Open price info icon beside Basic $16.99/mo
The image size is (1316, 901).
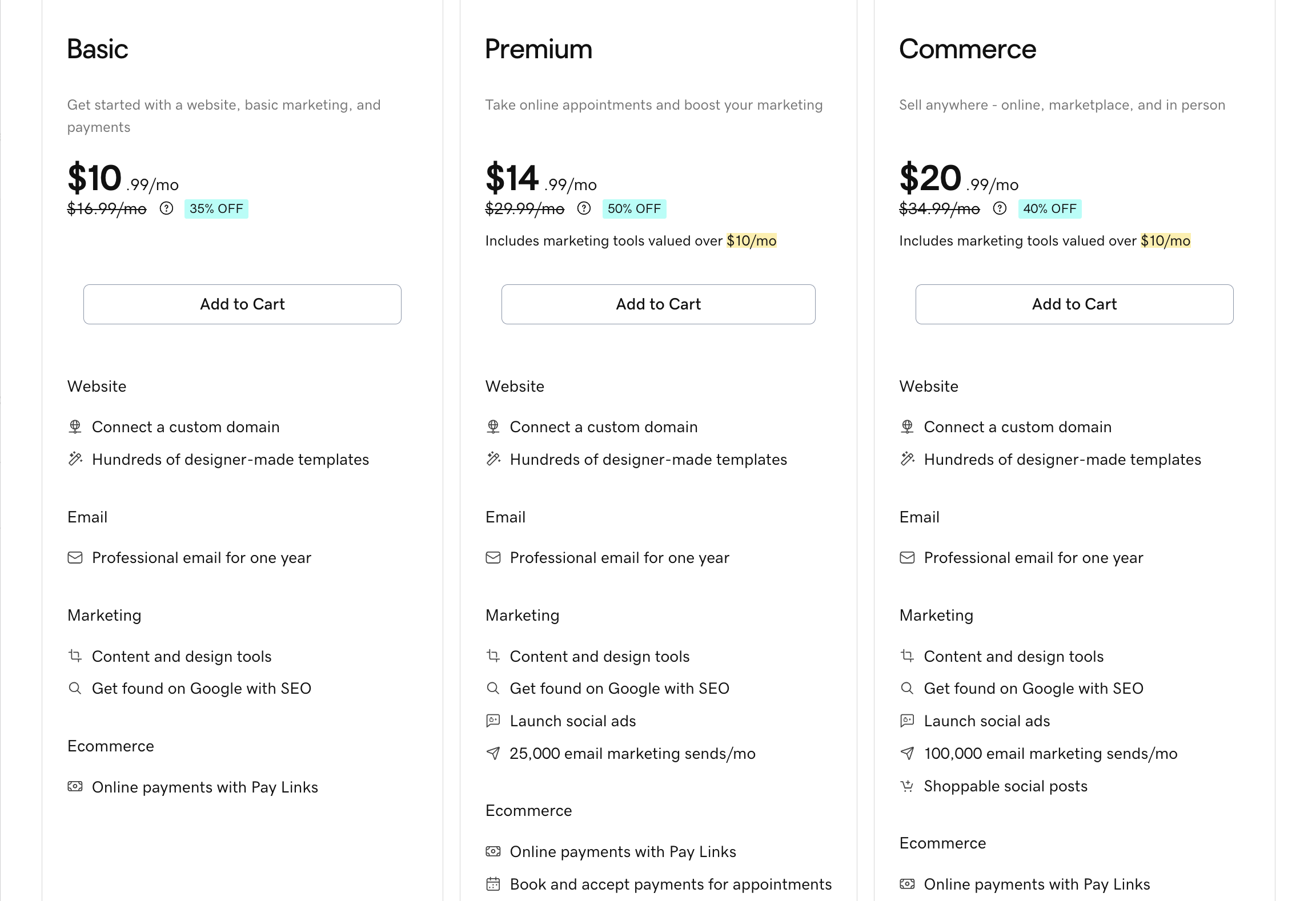pyautogui.click(x=166, y=208)
